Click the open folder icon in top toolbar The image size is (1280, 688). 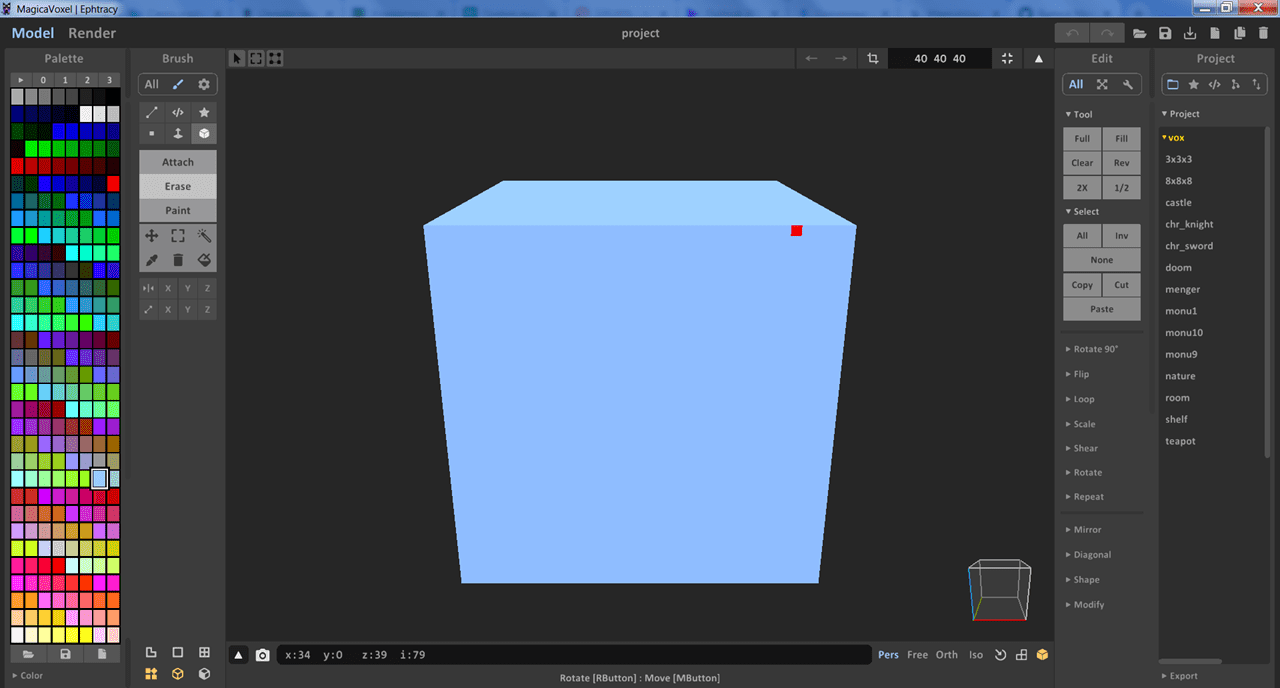(1140, 33)
